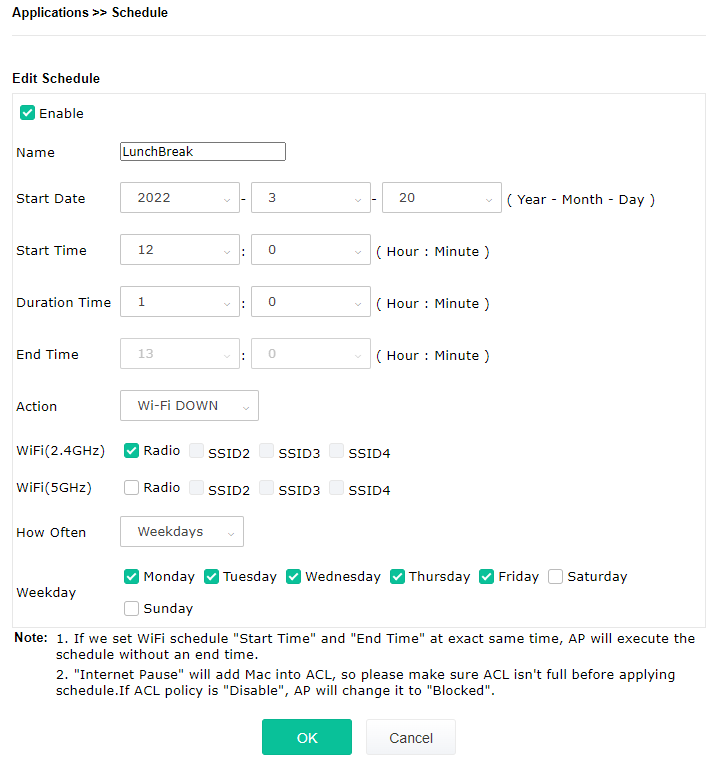This screenshot has height=762, width=719.
Task: Check the Sunday checkbox
Action: click(131, 608)
